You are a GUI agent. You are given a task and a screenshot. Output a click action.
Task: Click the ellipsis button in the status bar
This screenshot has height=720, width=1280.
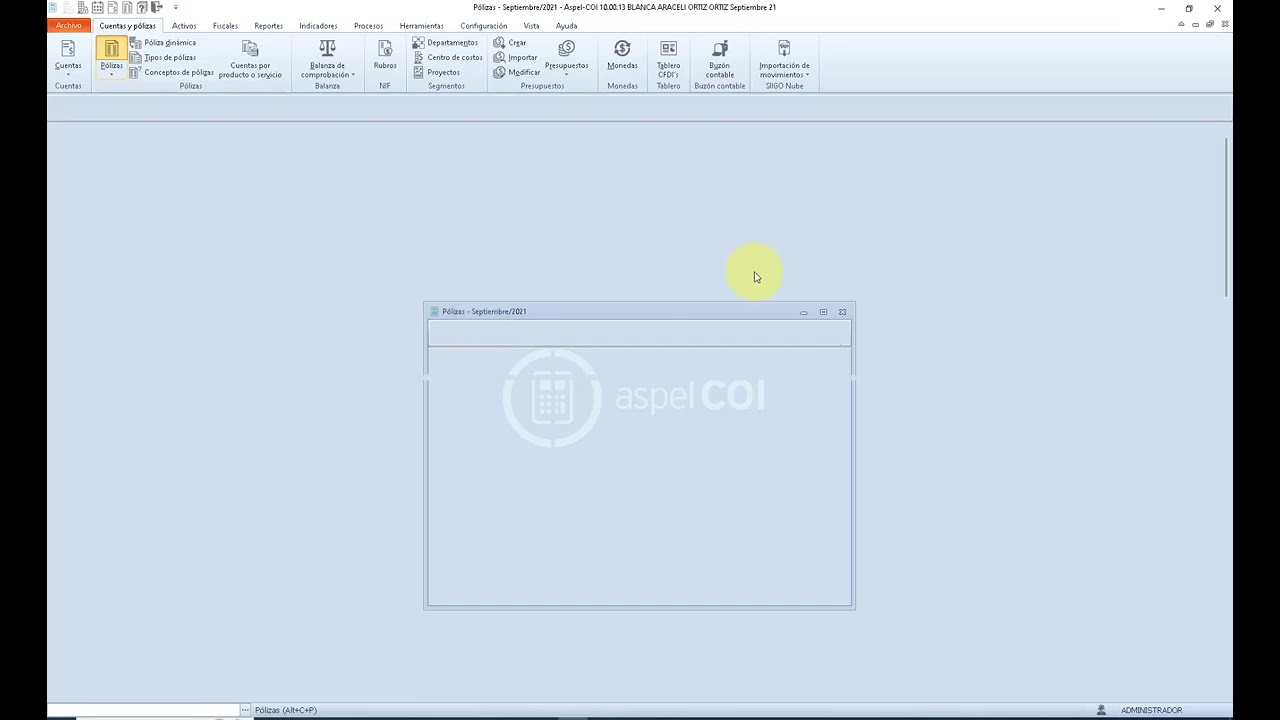(245, 710)
